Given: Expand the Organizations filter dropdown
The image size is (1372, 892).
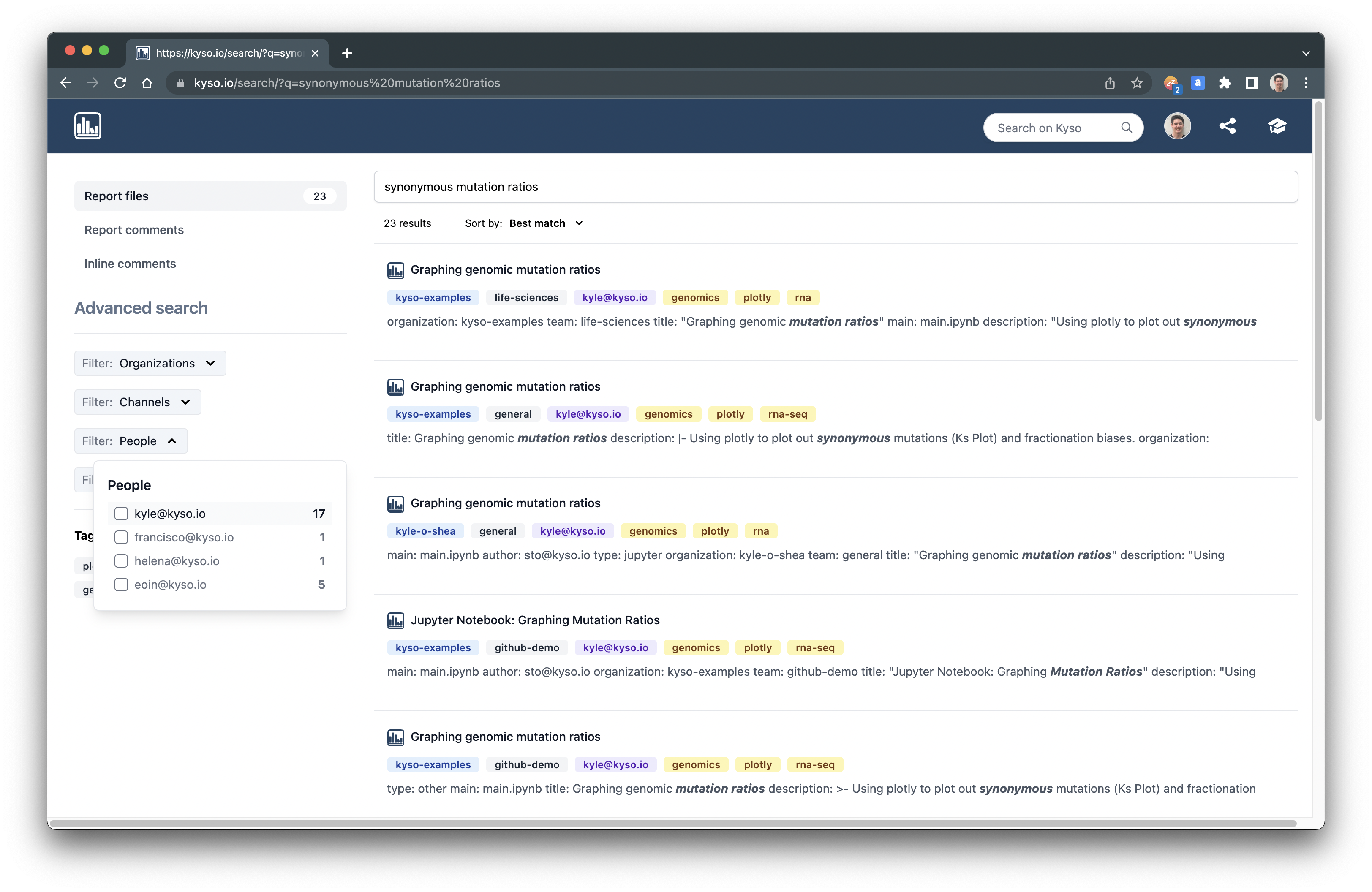Looking at the screenshot, I should [150, 363].
